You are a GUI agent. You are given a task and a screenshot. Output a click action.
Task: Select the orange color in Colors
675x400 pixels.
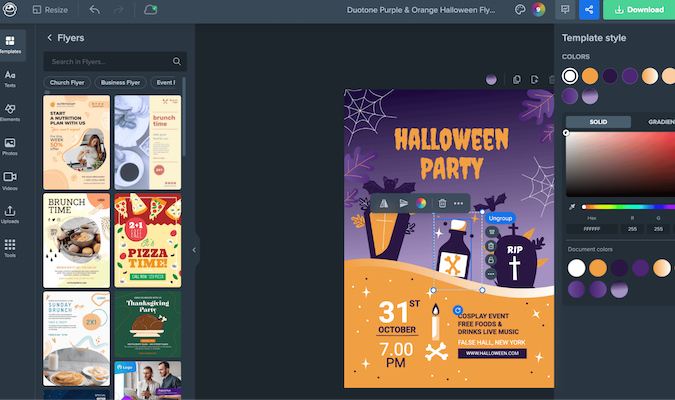(590, 76)
